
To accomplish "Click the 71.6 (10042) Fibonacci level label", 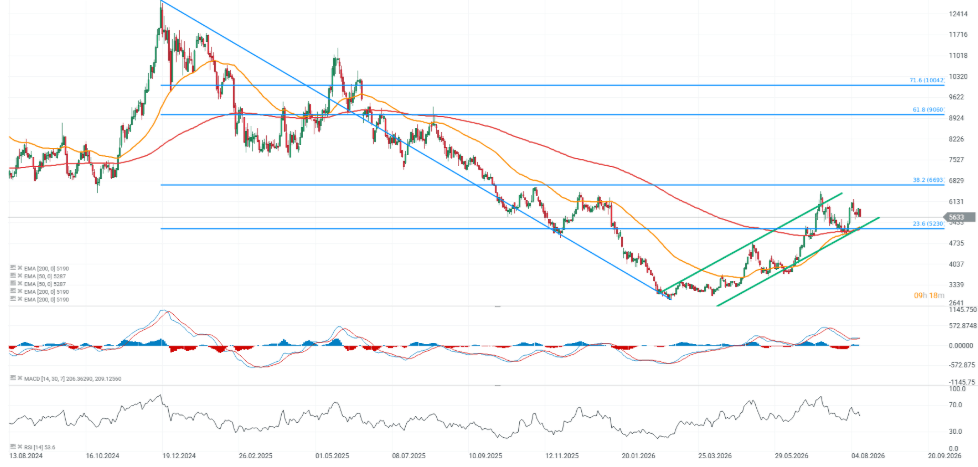I will [x=927, y=81].
